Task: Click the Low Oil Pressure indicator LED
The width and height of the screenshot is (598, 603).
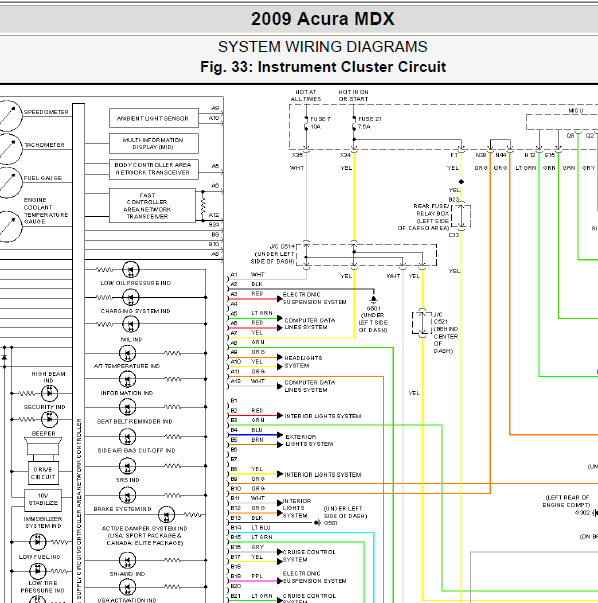Action: pyautogui.click(x=131, y=270)
